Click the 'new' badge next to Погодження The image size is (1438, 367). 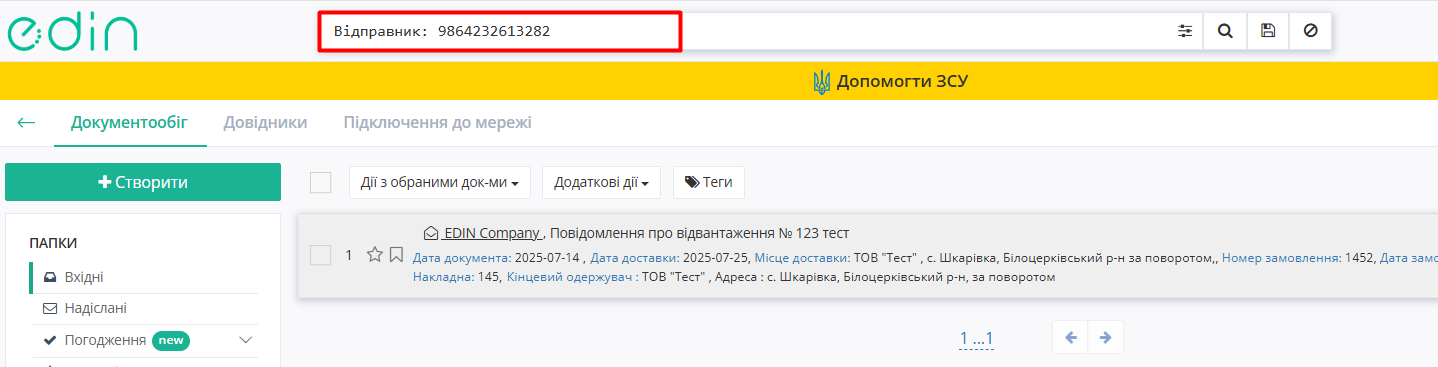tap(171, 340)
